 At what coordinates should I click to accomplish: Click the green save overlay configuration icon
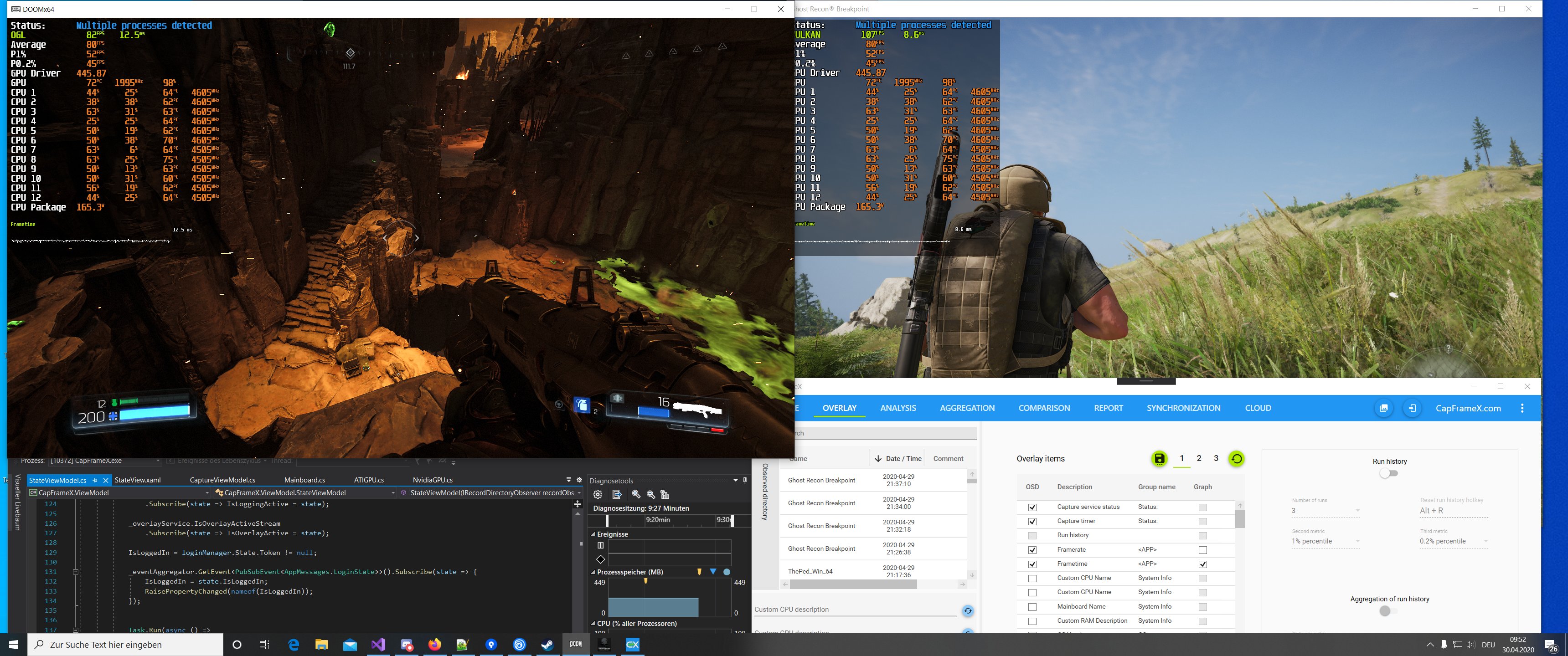point(1159,459)
